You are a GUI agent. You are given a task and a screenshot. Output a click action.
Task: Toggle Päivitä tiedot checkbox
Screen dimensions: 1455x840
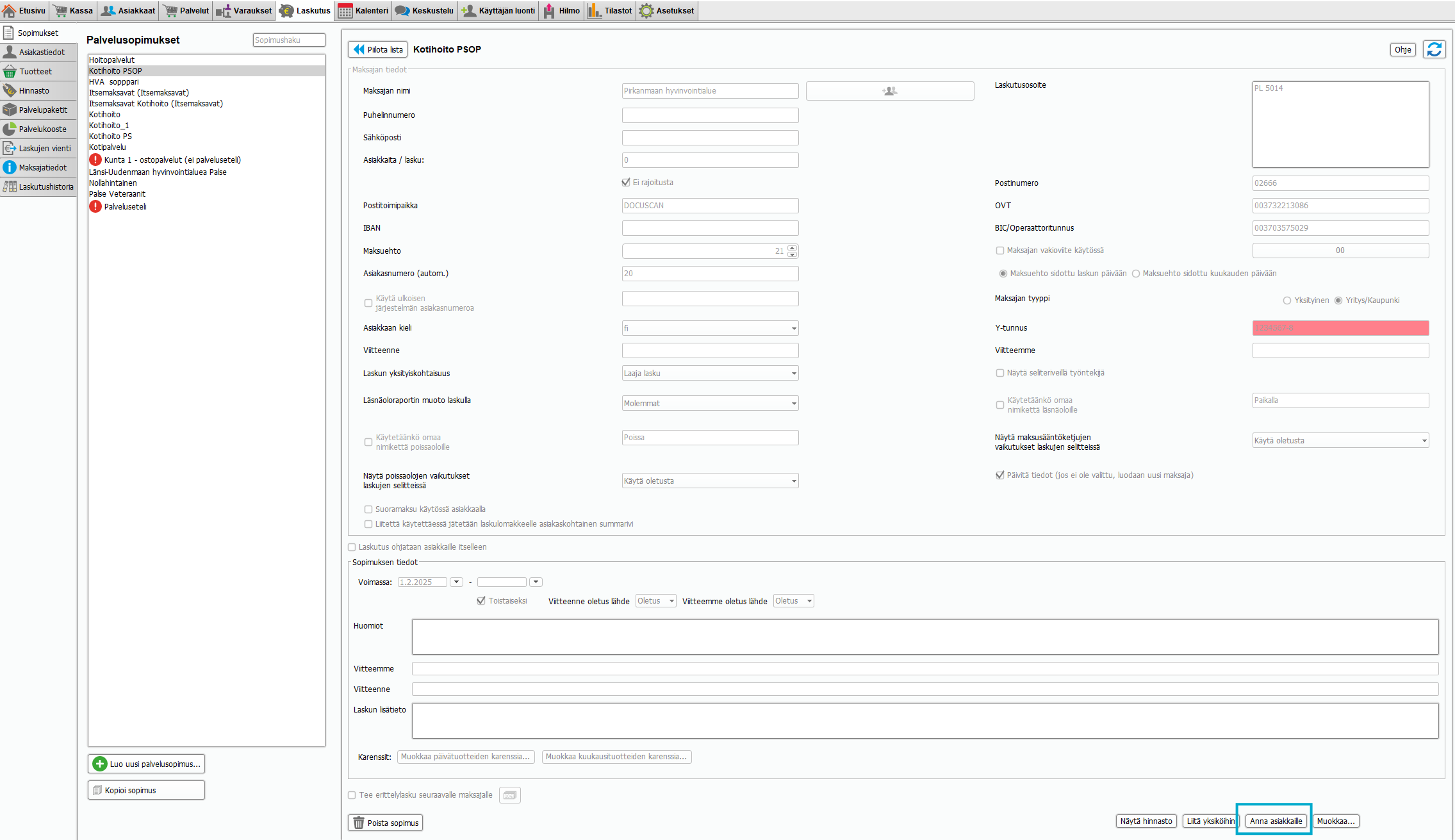[1000, 475]
